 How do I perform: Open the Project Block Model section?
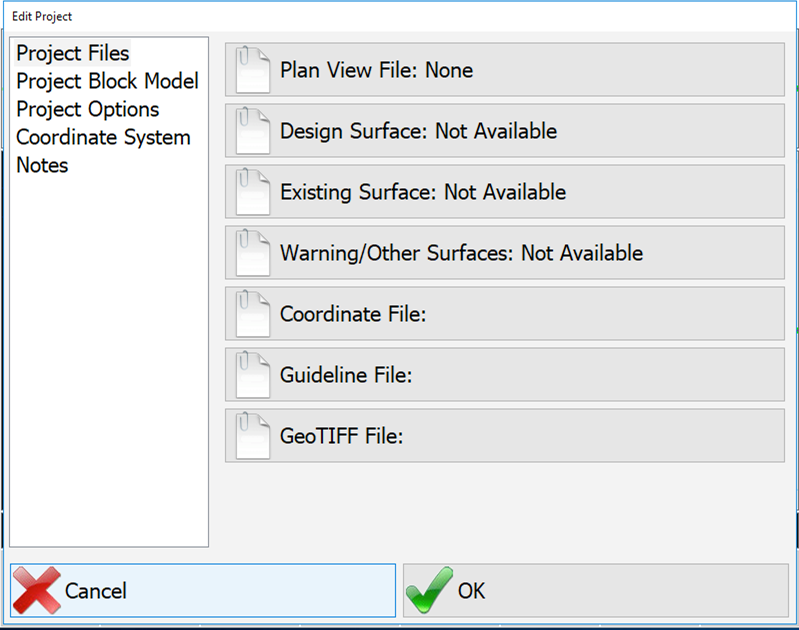tap(107, 81)
